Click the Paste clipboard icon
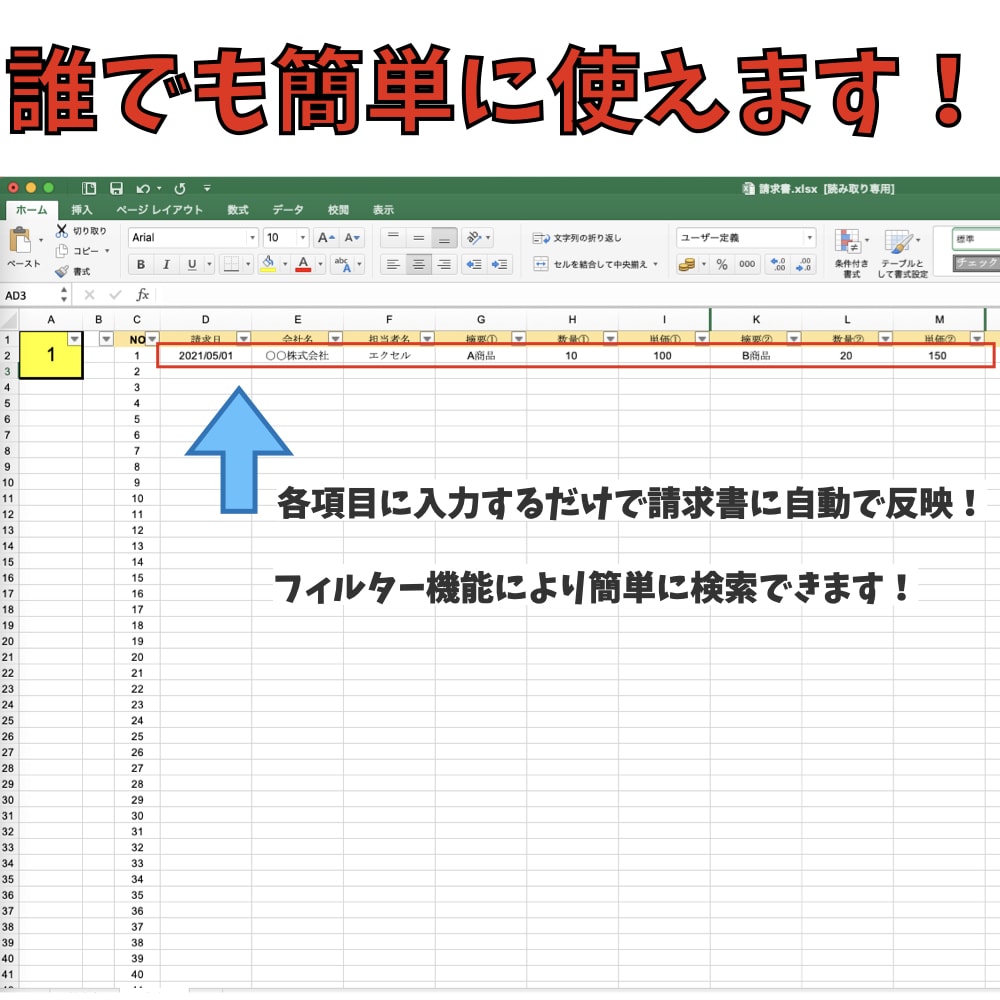This screenshot has height=1000, width=1000. coord(20,242)
